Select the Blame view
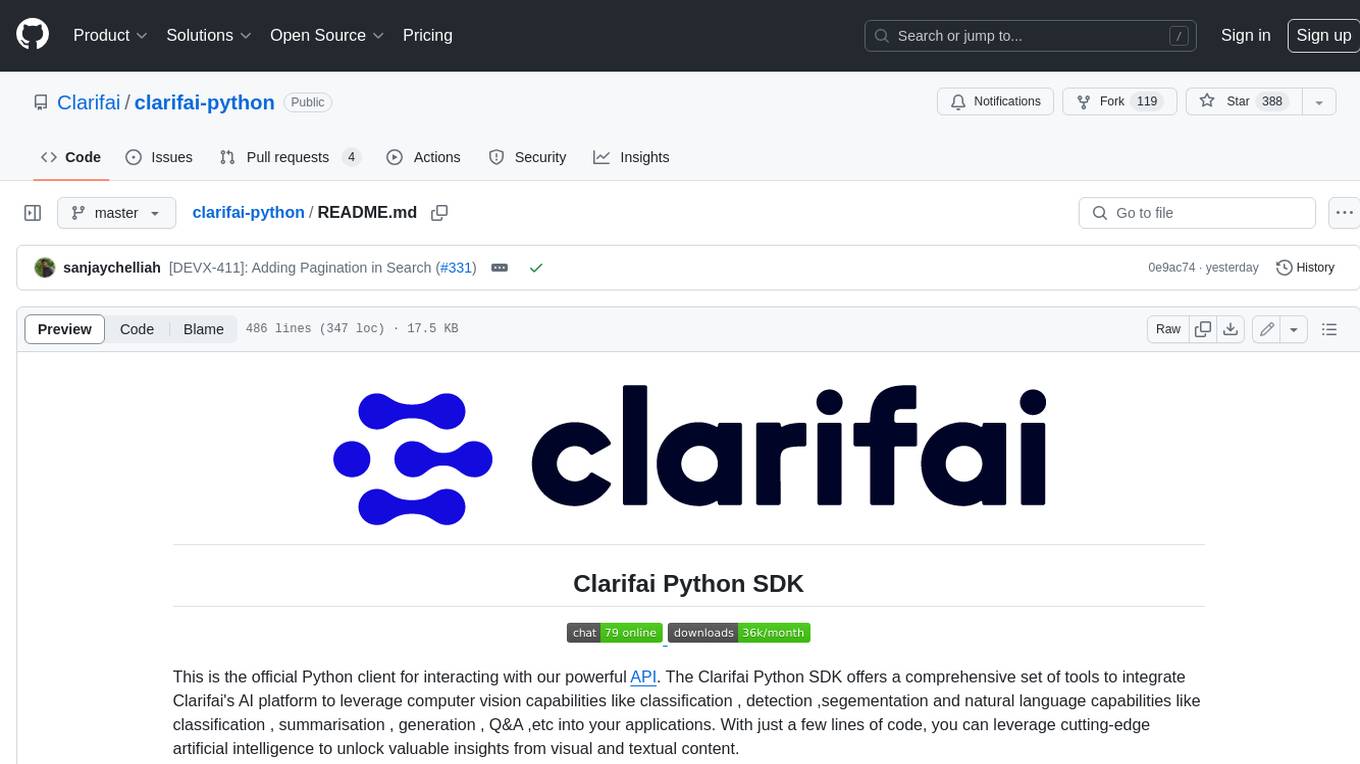 pos(203,329)
